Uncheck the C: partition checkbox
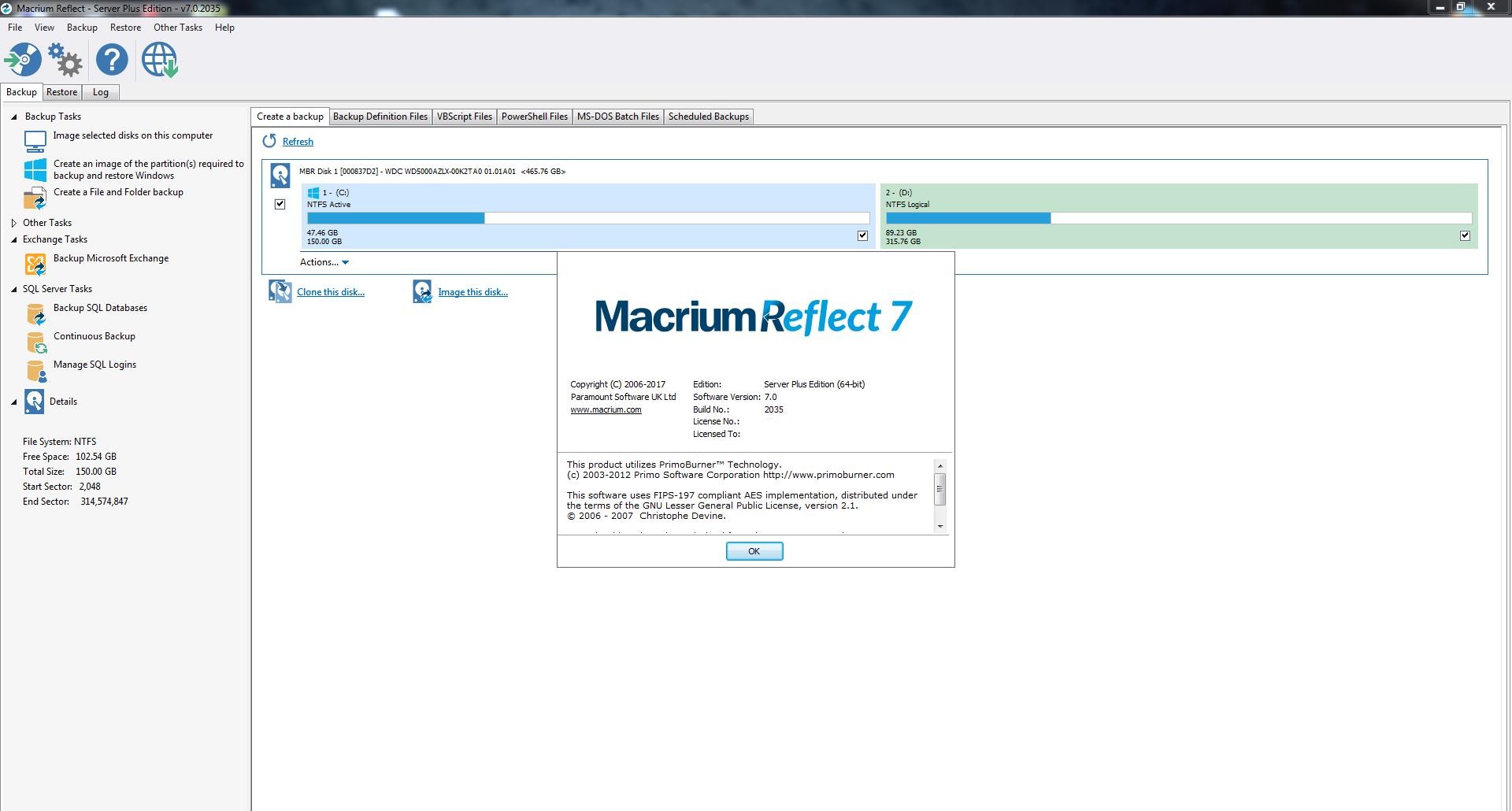The width and height of the screenshot is (1512, 811). 862,235
